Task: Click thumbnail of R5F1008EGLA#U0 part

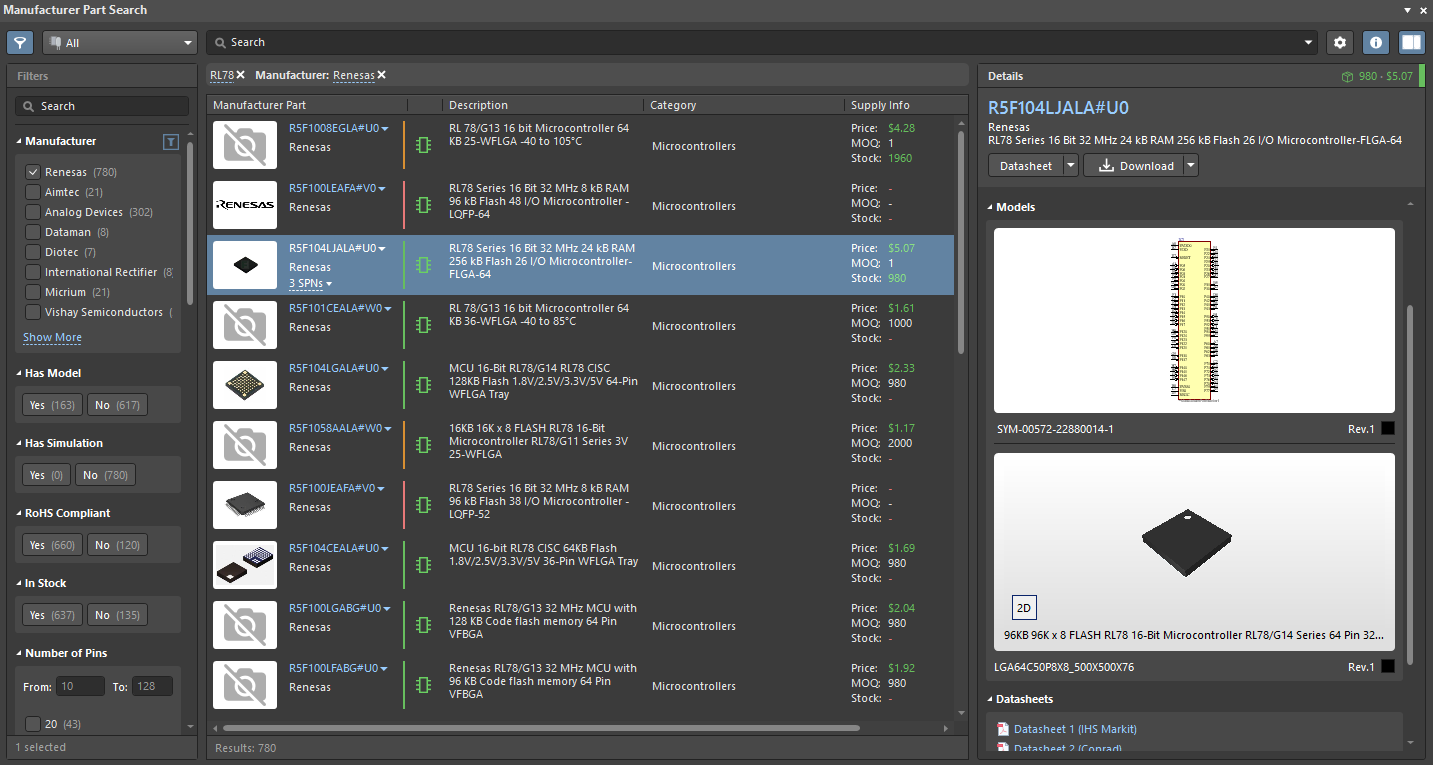Action: click(245, 145)
